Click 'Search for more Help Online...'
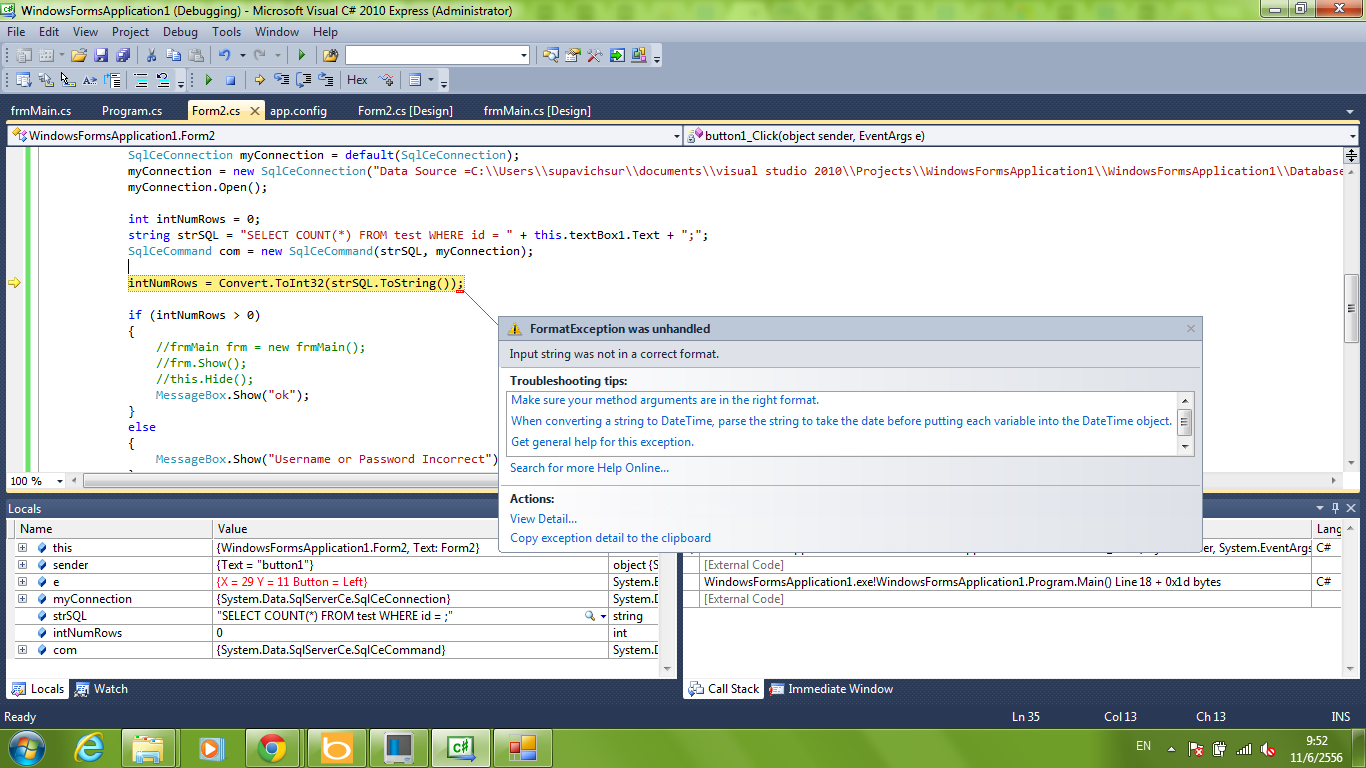This screenshot has width=1366, height=768. coord(589,468)
